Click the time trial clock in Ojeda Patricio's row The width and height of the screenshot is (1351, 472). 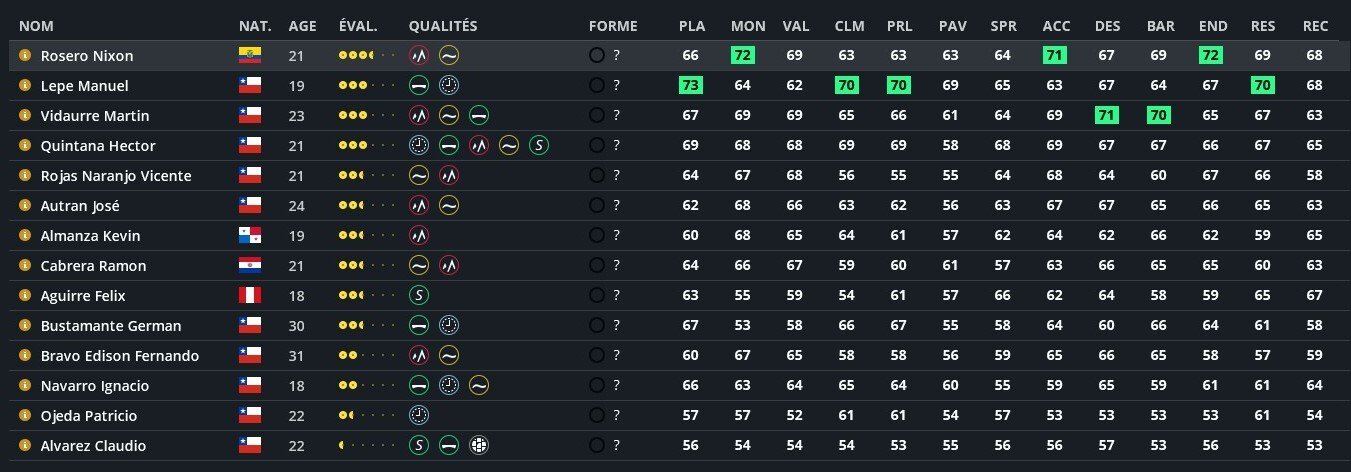[419, 416]
